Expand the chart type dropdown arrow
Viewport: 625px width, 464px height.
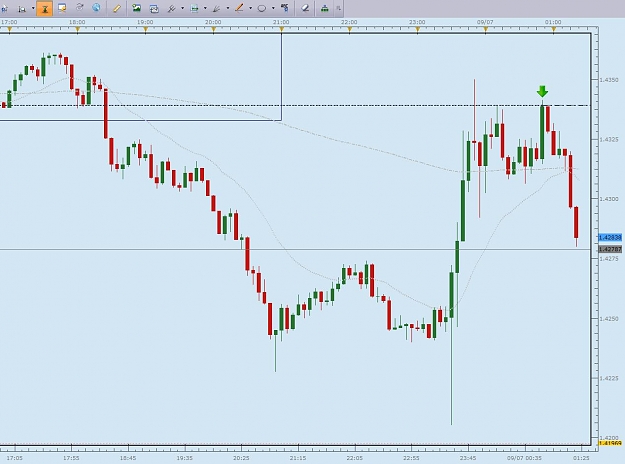click(x=33, y=8)
